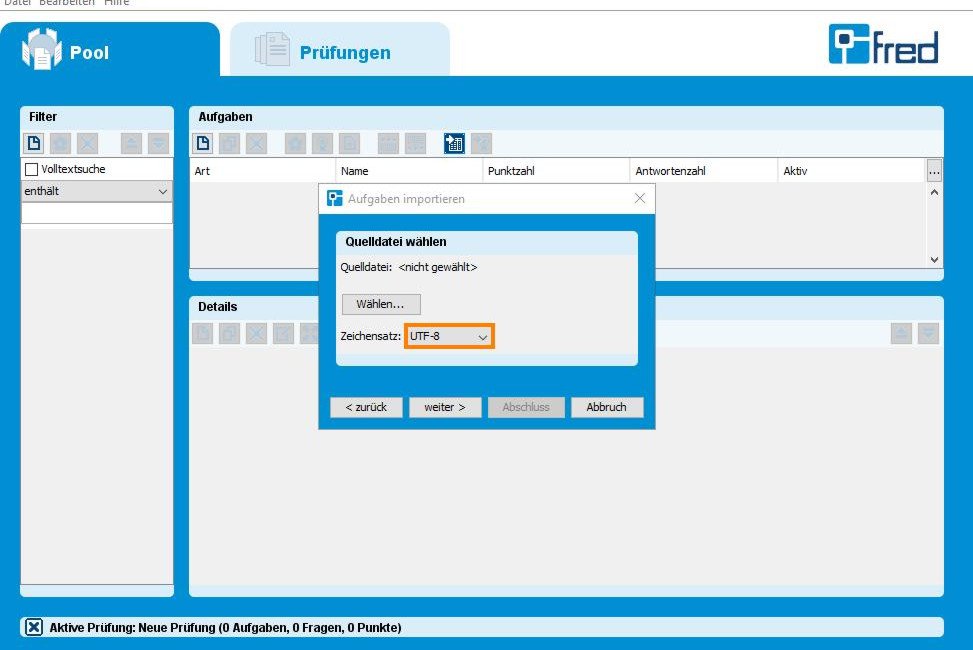Open the Bearbeiten menu
973x650 pixels.
point(67,2)
